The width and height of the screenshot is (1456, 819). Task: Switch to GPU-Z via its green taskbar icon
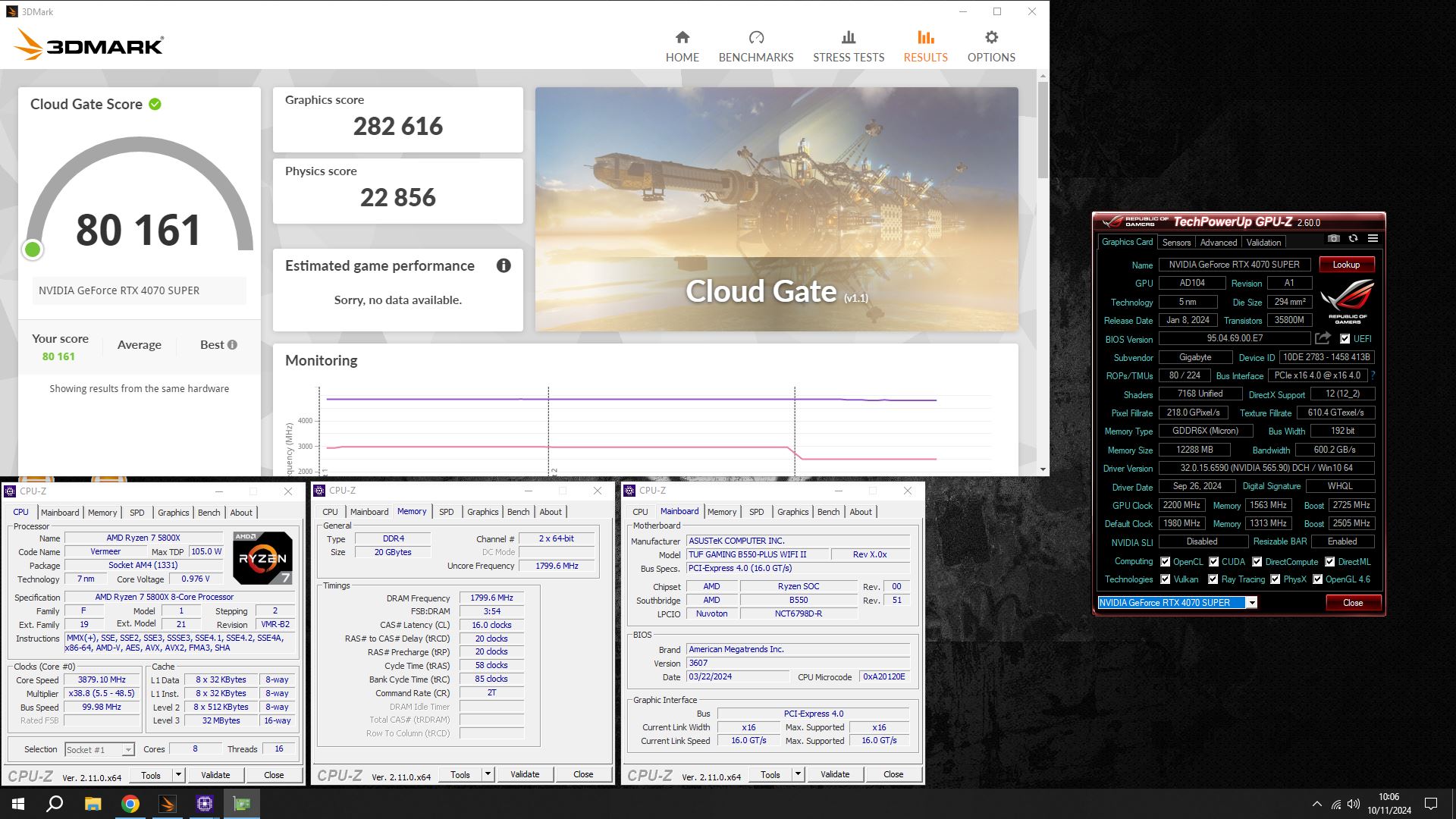(242, 804)
